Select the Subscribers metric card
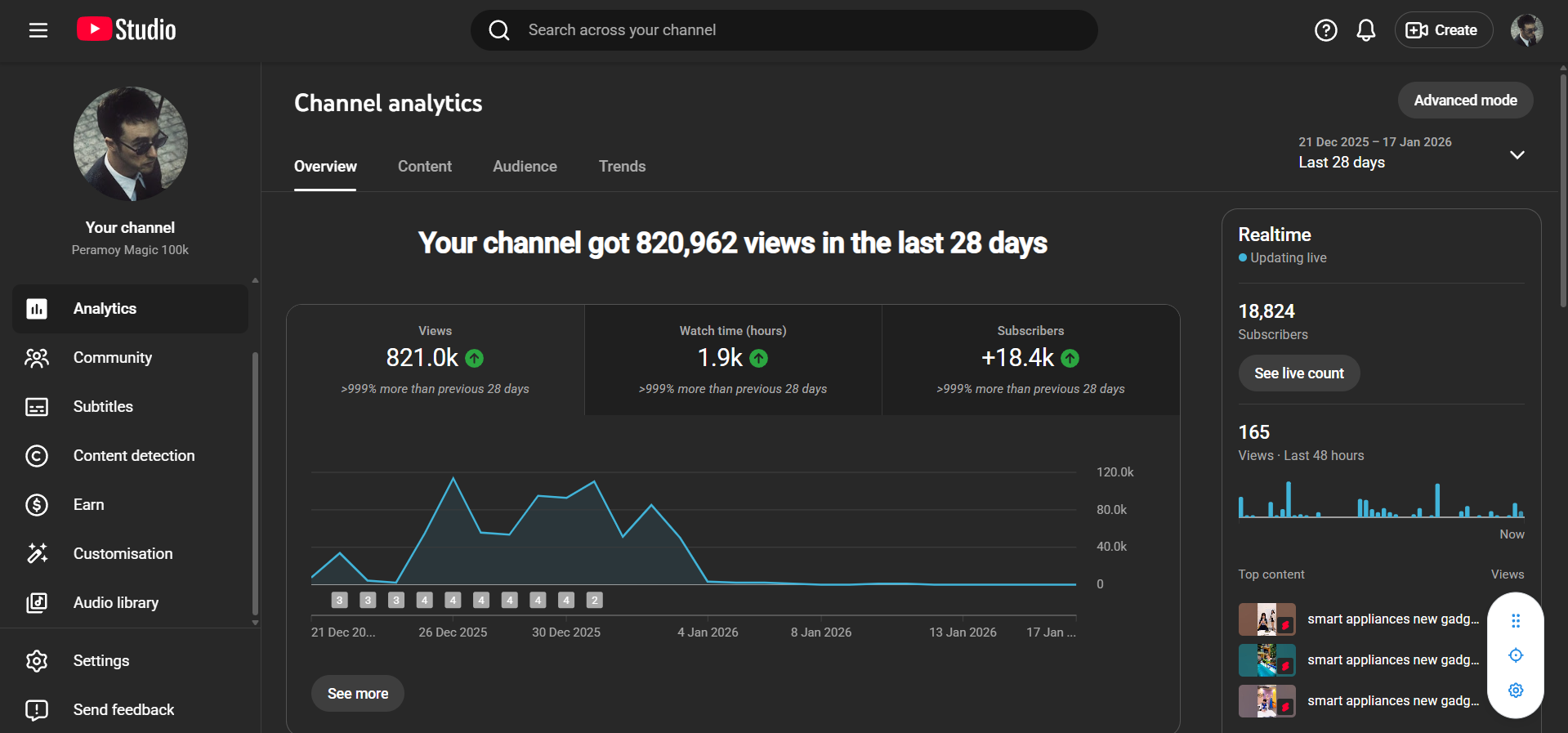This screenshot has width=1568, height=733. tap(1030, 360)
